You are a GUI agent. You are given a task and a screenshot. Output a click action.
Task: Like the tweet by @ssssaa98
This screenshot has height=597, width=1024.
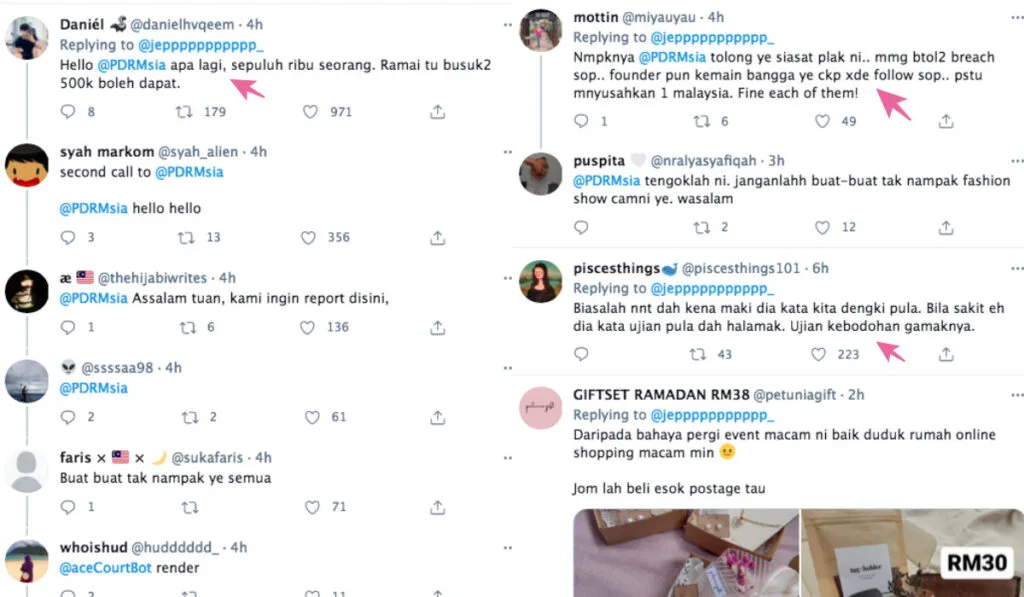[310, 417]
